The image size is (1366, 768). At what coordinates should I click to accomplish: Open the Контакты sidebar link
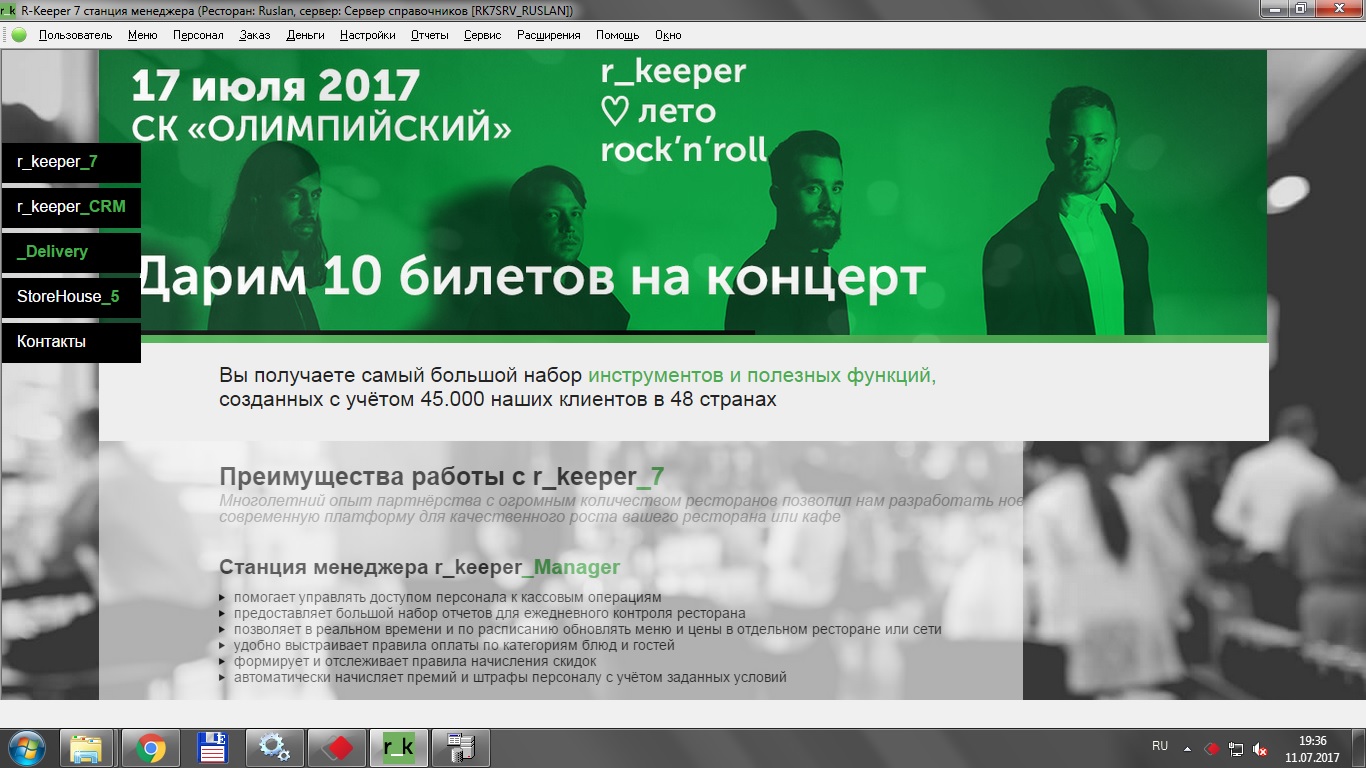71,342
